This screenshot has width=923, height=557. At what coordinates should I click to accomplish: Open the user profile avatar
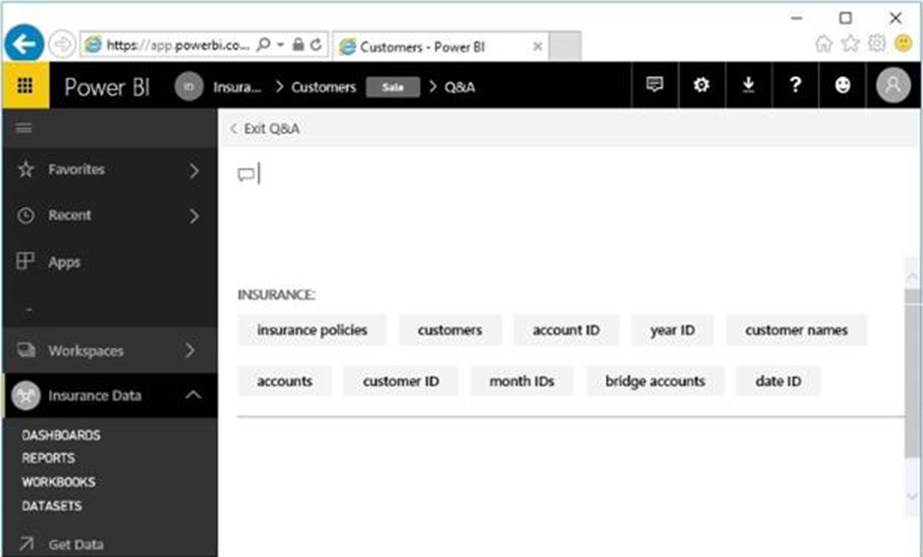tap(893, 86)
